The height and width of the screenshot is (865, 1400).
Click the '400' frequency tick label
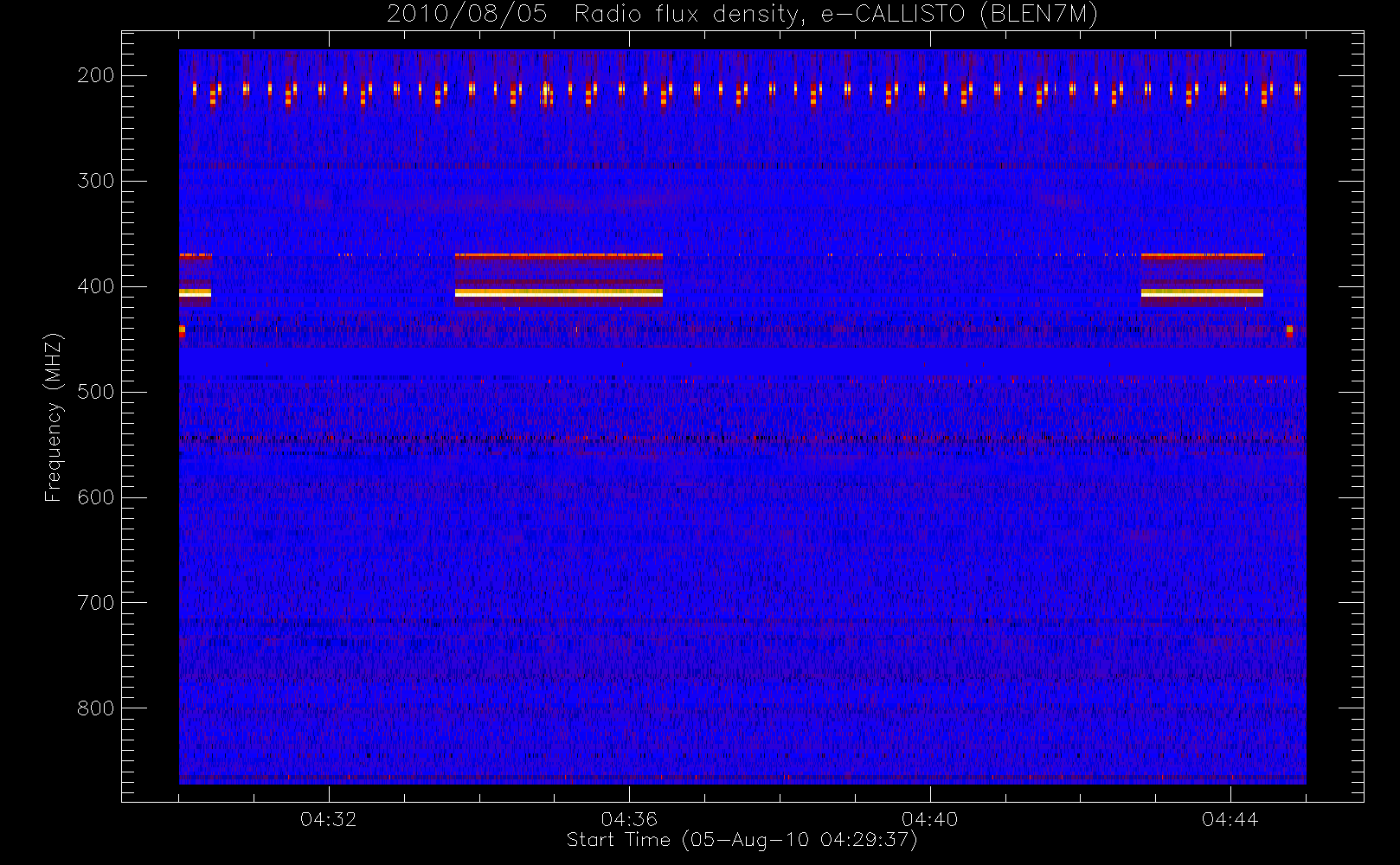[x=96, y=286]
